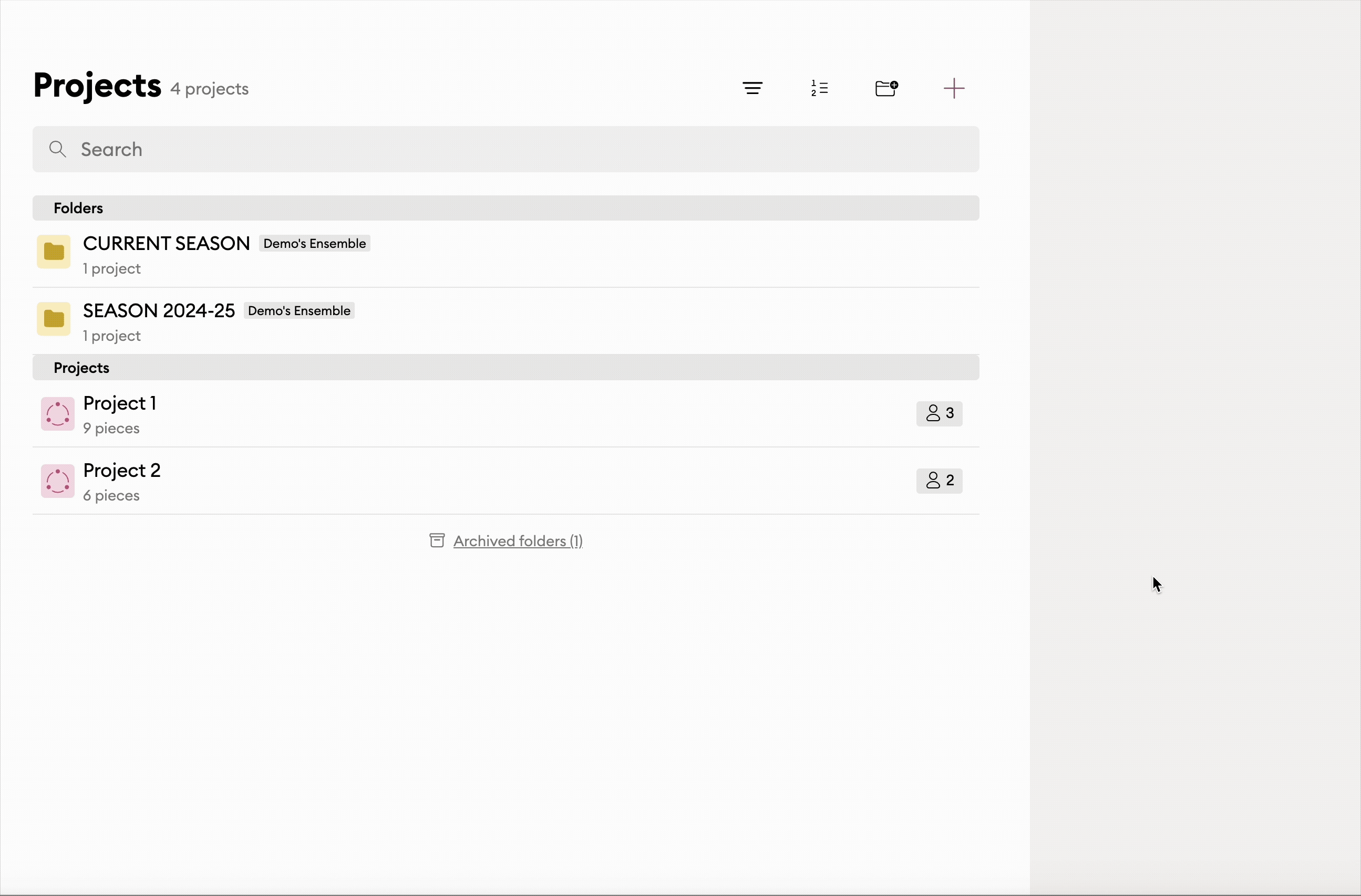Click the Project 1 members badge showing 3
This screenshot has width=1361, height=896.
coord(939,414)
